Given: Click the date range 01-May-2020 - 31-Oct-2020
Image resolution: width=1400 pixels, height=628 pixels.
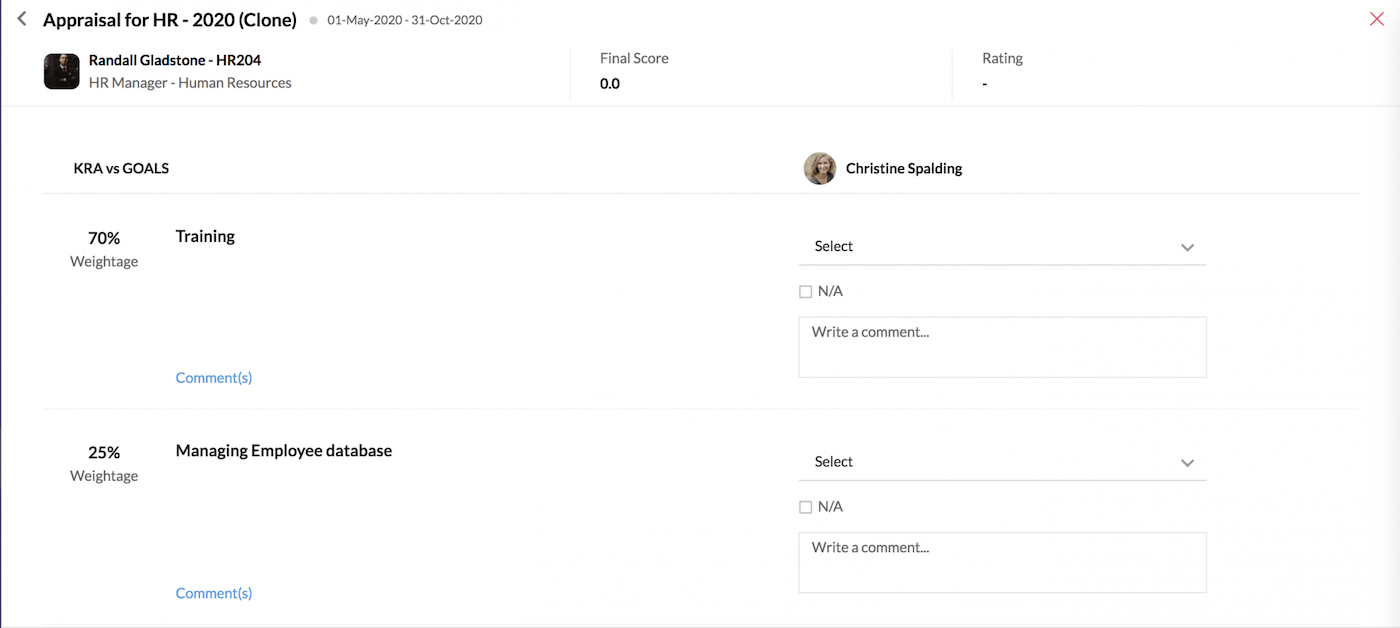Looking at the screenshot, I should 405,20.
